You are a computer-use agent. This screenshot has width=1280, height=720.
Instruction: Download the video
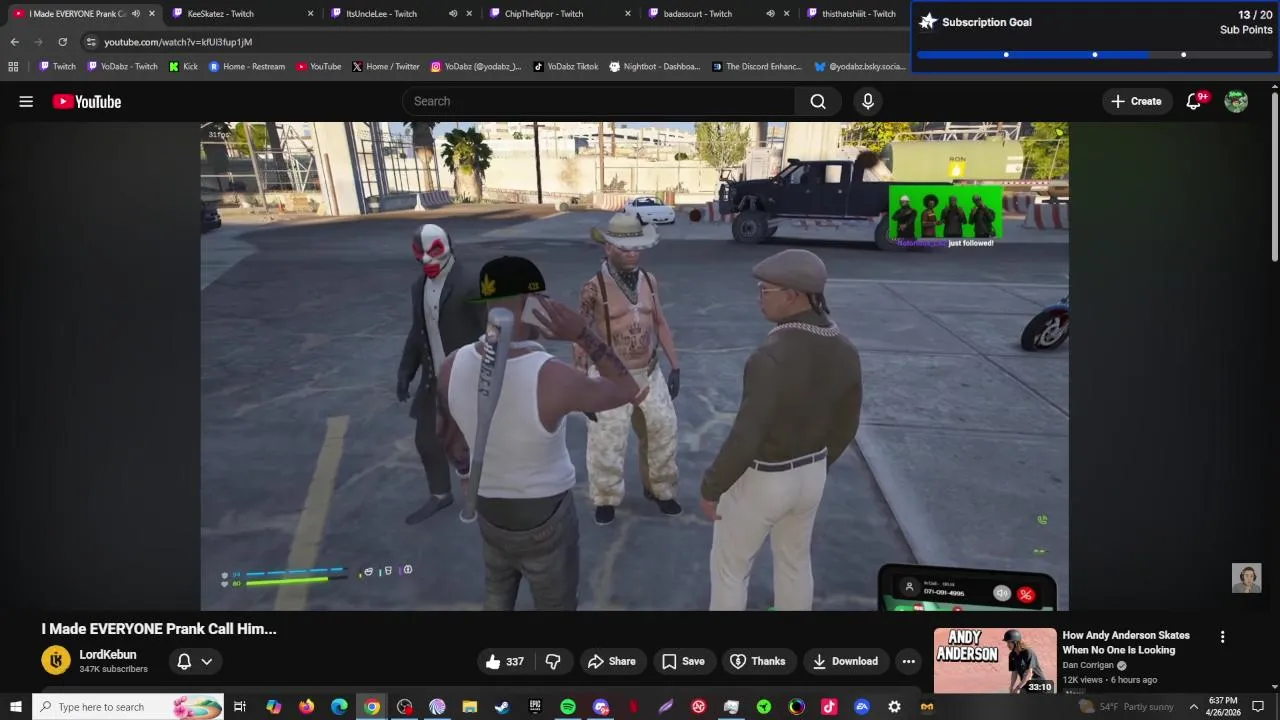coord(845,661)
